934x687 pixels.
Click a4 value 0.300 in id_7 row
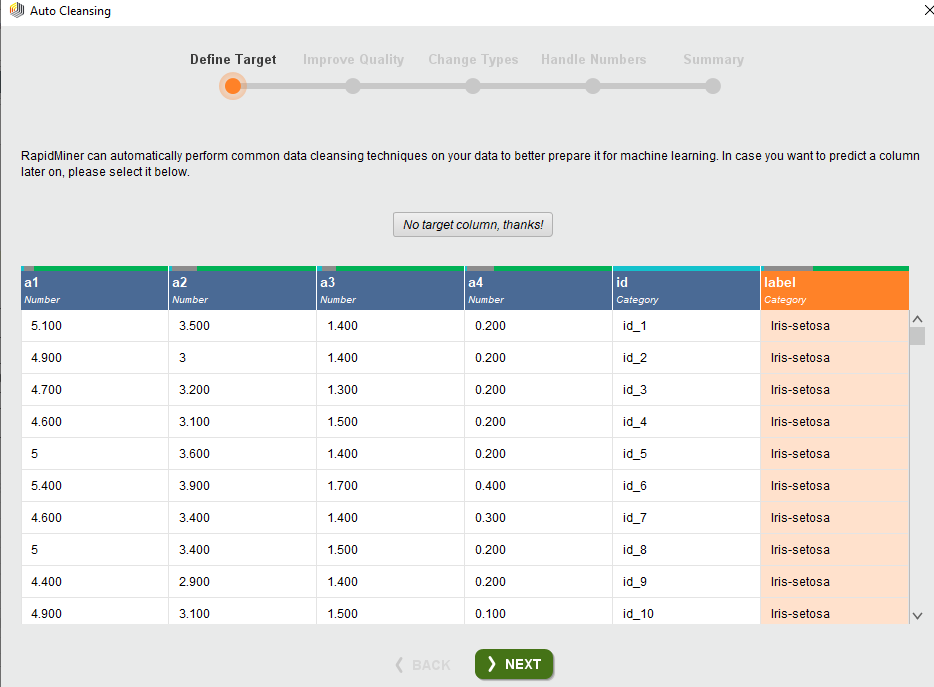tap(538, 518)
